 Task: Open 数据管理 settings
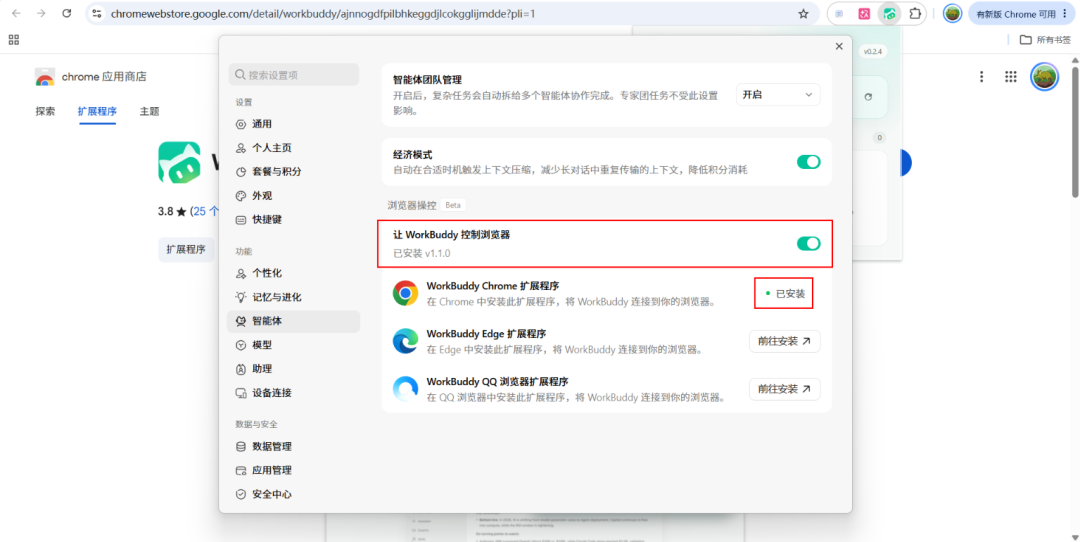click(x=293, y=446)
